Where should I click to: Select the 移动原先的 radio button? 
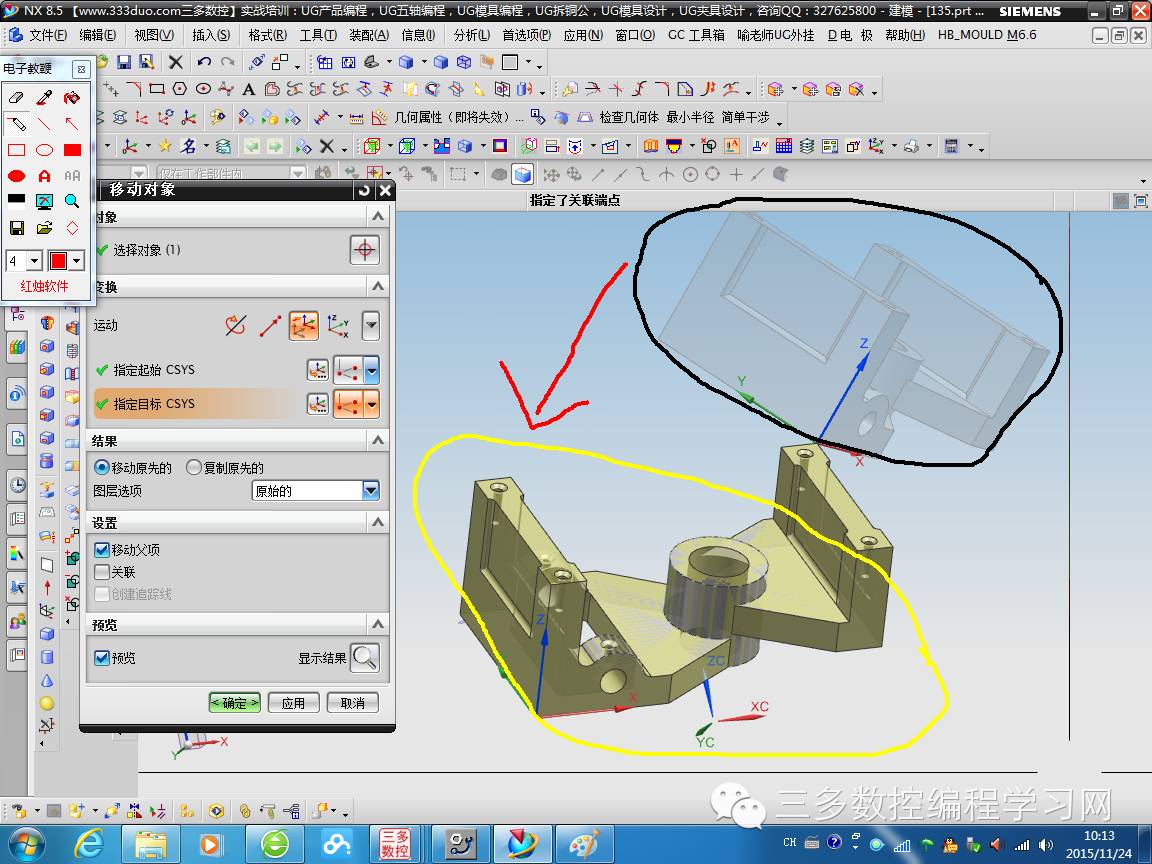click(101, 467)
